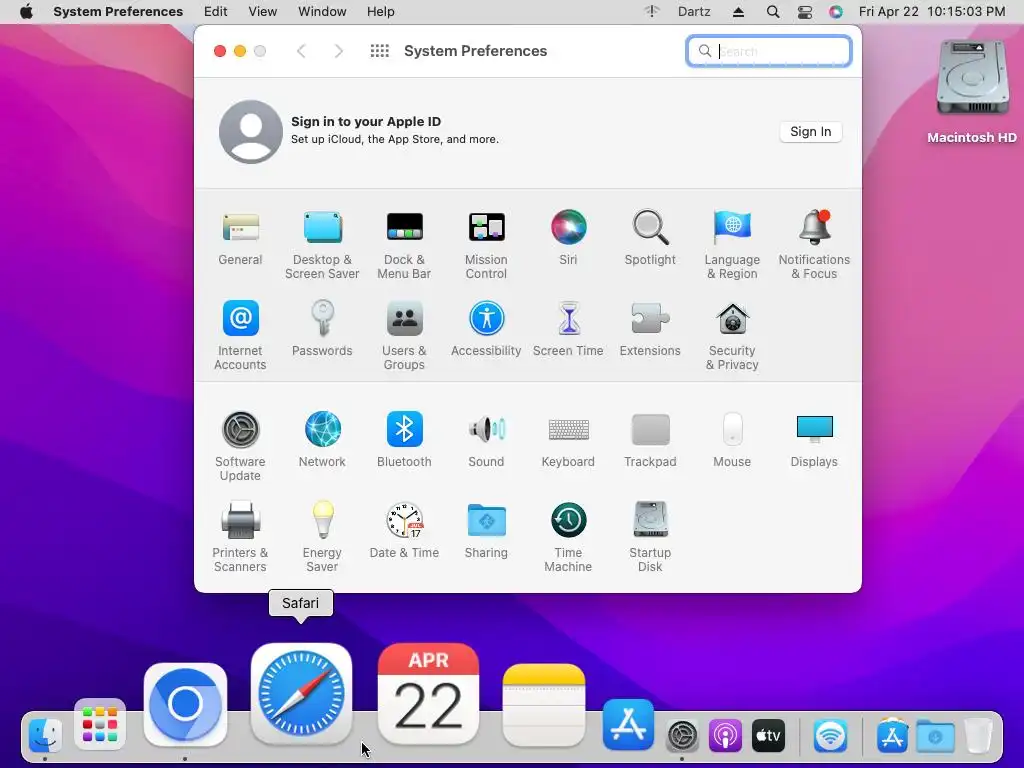Show all preferences grid button
The width and height of the screenshot is (1024, 768).
click(379, 51)
